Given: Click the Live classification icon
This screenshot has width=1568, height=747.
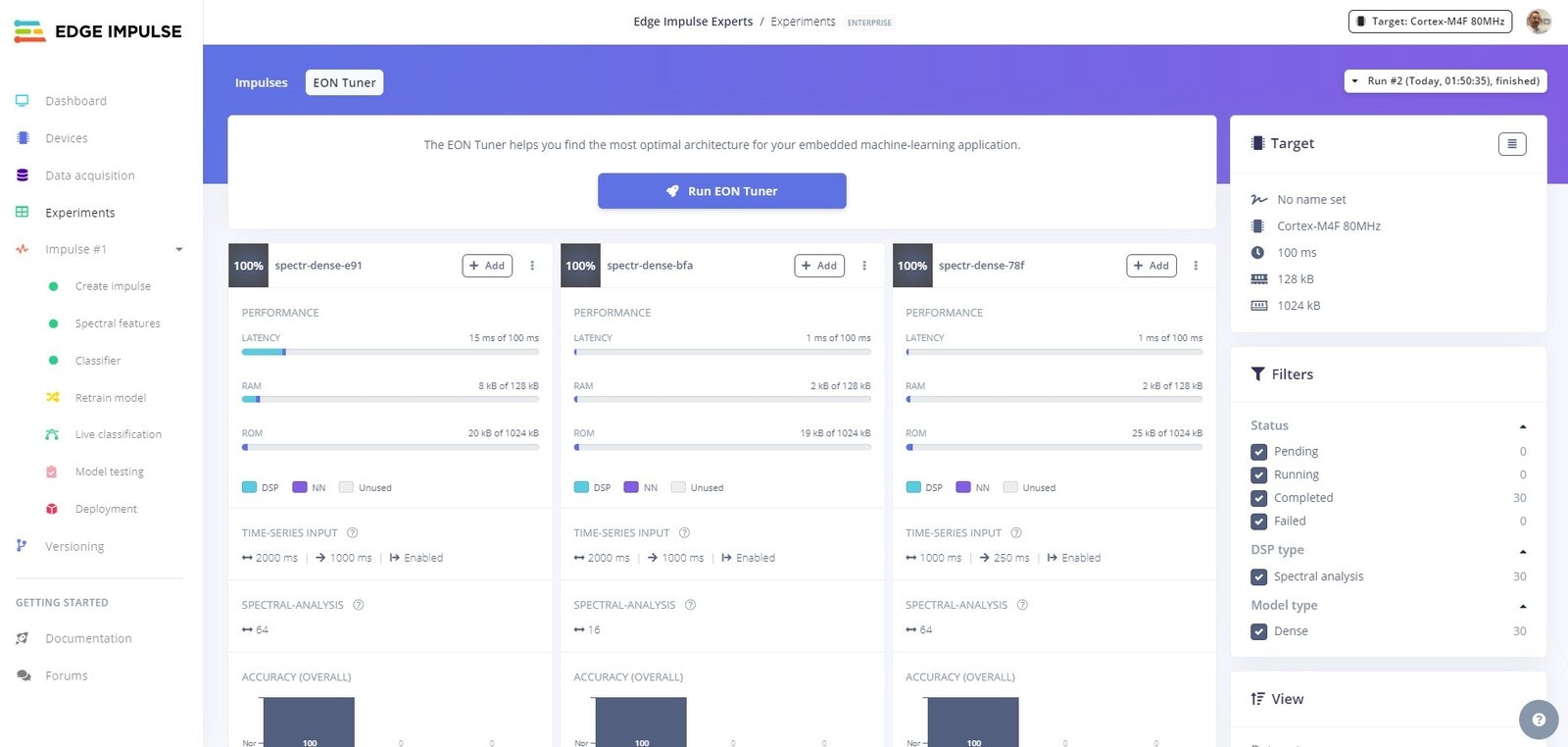Looking at the screenshot, I should pyautogui.click(x=52, y=434).
